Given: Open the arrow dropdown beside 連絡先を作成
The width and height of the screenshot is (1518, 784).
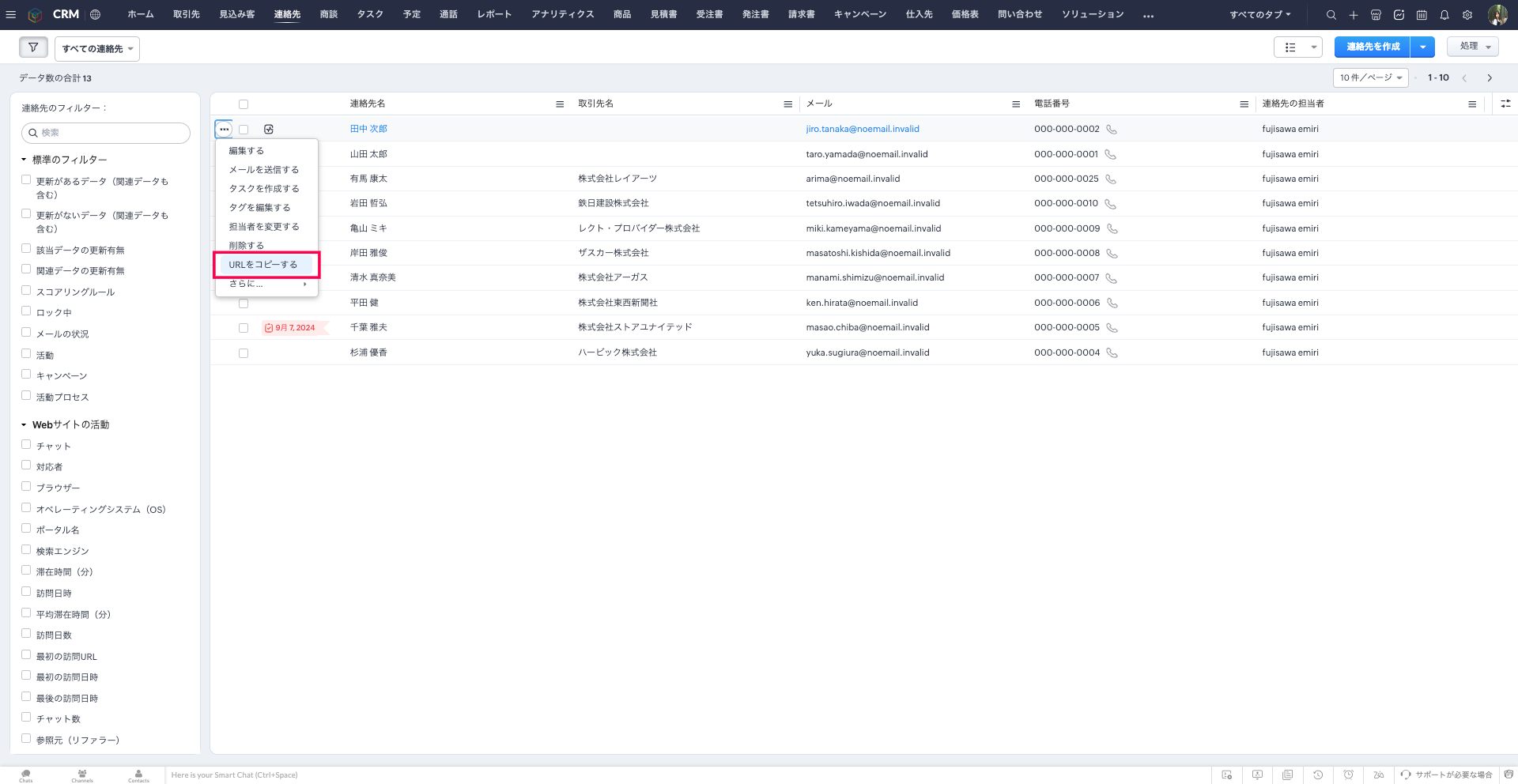Looking at the screenshot, I should pos(1422,47).
